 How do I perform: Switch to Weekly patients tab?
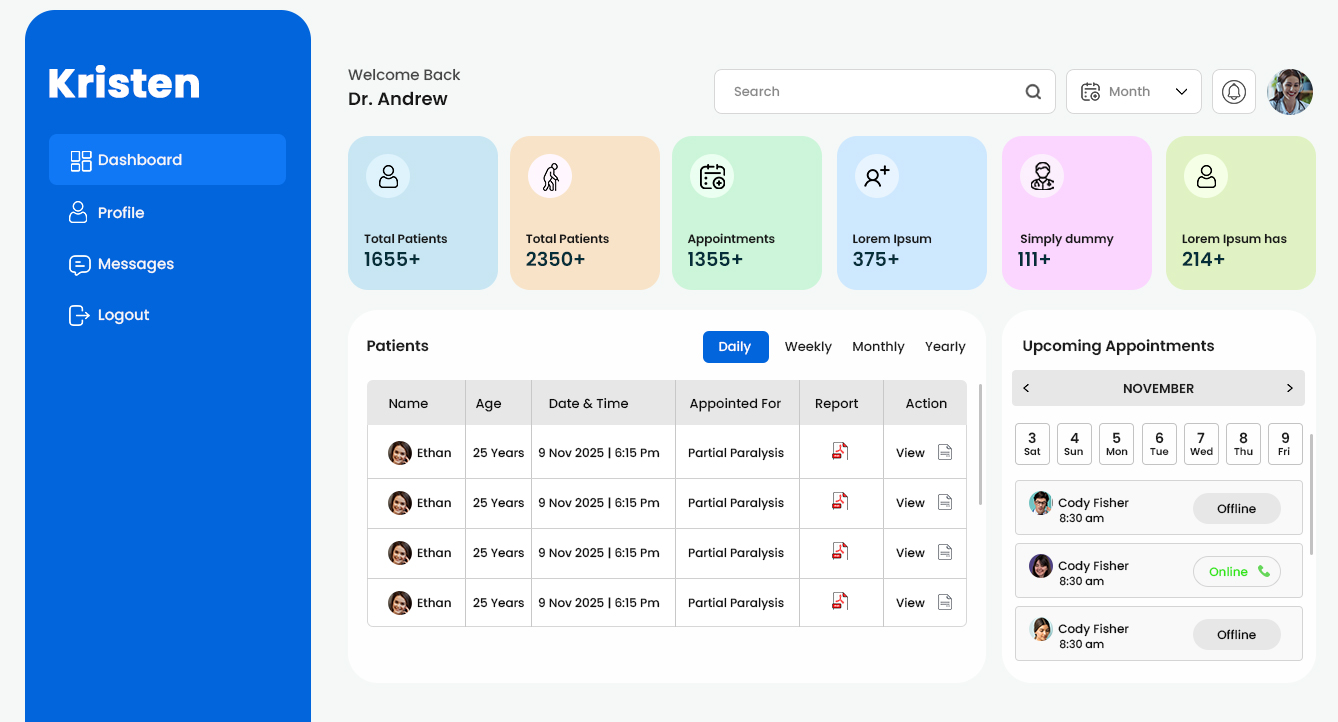[808, 347]
